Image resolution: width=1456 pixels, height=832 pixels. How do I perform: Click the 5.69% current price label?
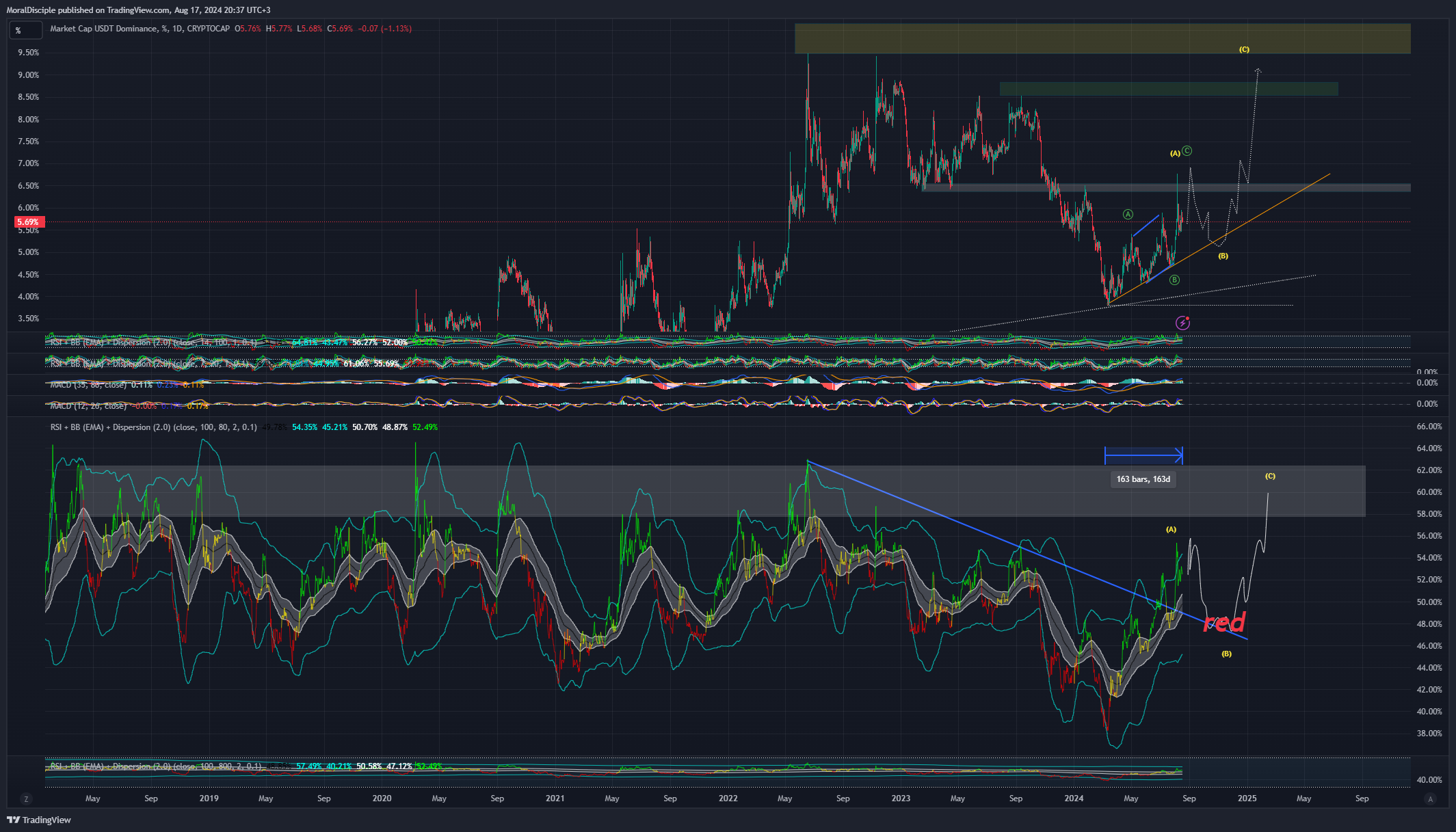[x=29, y=222]
